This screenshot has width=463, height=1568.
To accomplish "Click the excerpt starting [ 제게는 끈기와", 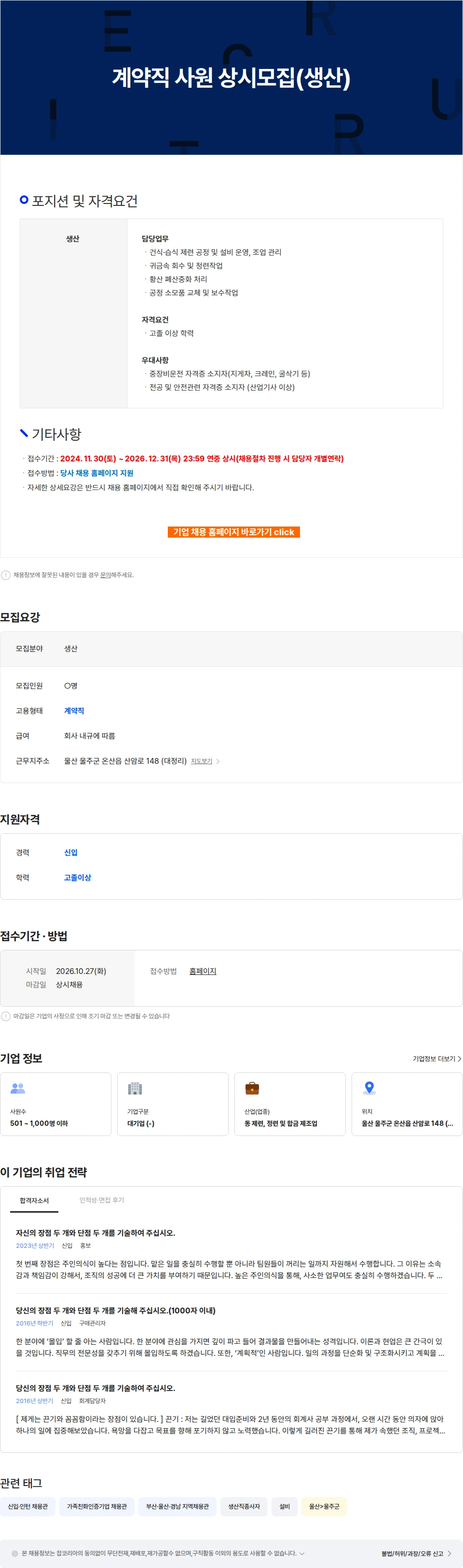I will coord(230,1424).
